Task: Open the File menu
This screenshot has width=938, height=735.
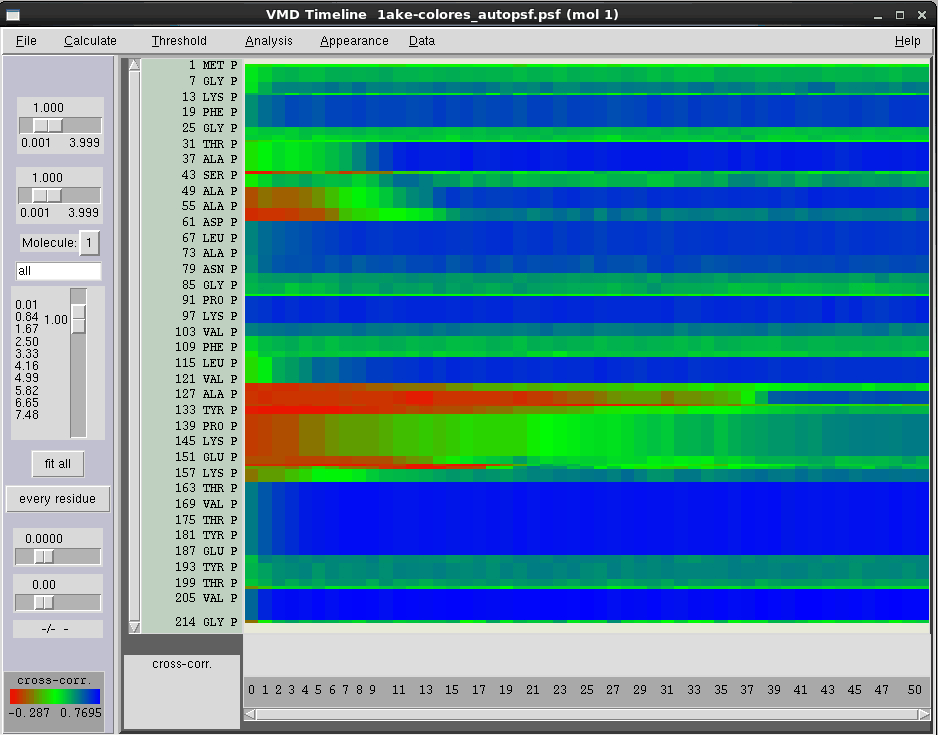Action: coord(25,41)
